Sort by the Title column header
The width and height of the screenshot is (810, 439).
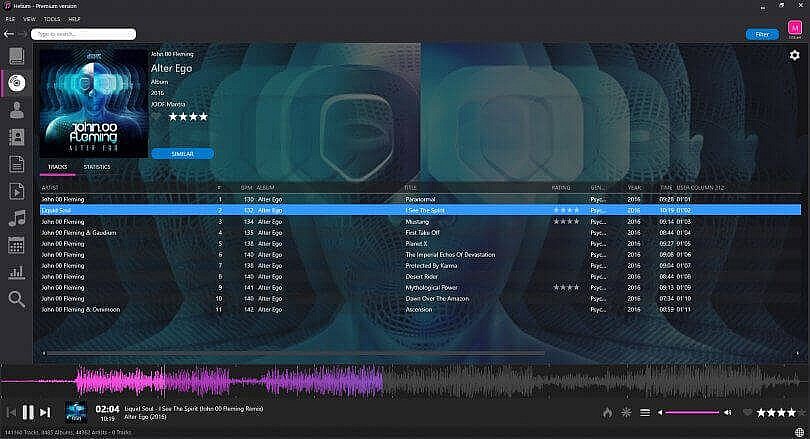(411, 187)
